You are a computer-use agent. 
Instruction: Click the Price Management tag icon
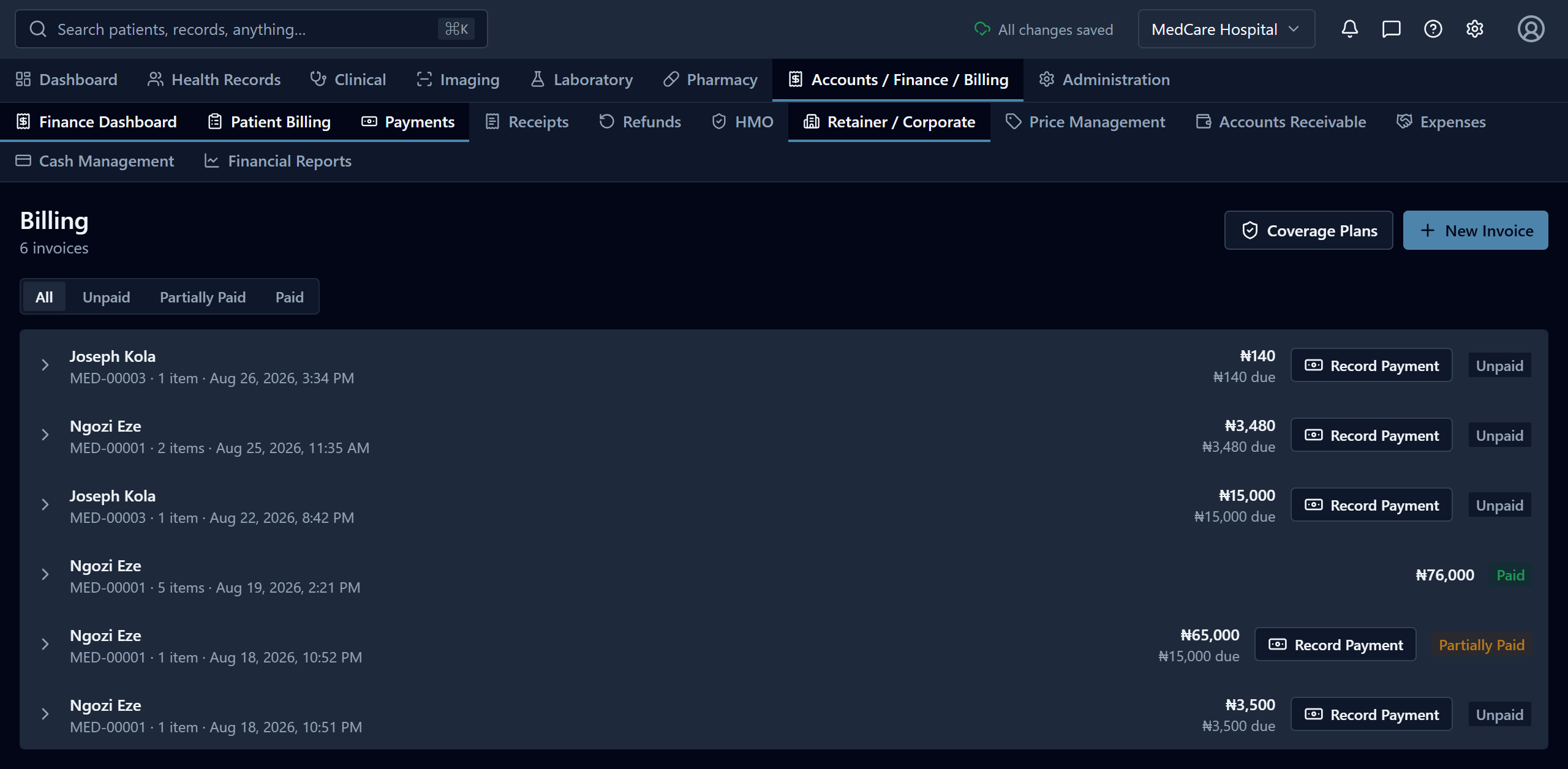[x=1013, y=121]
